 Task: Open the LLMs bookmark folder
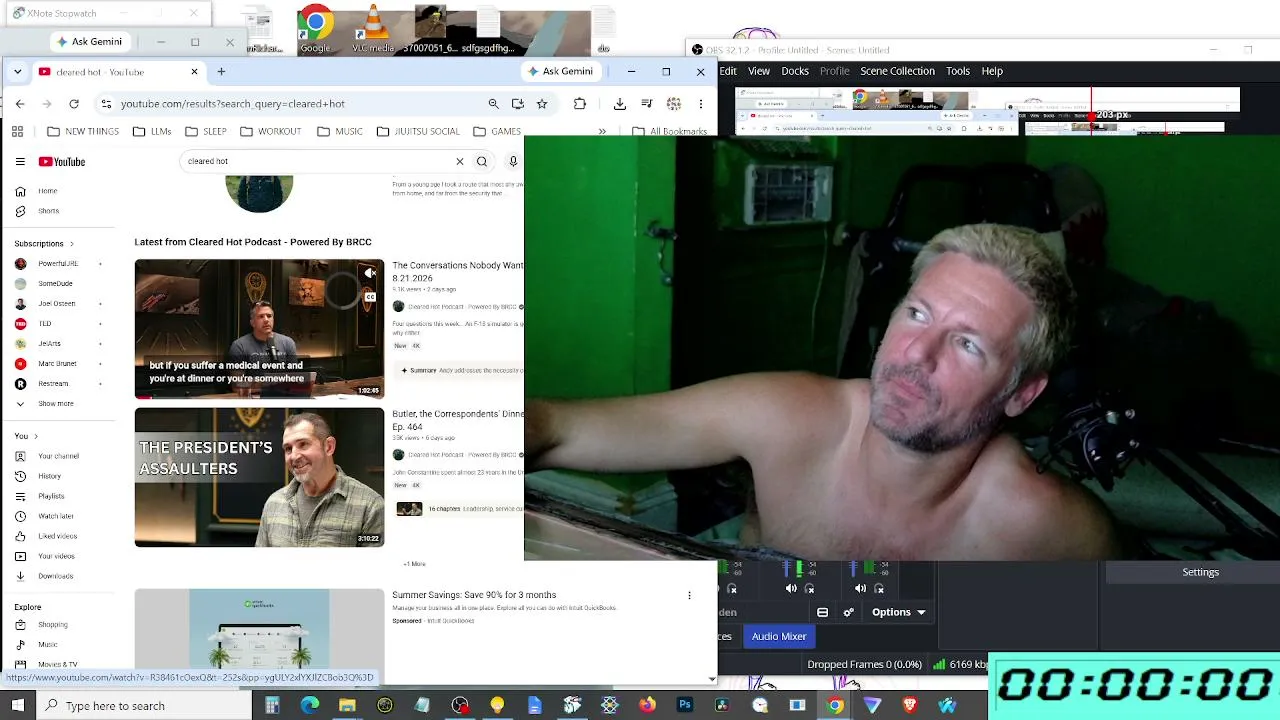point(152,131)
